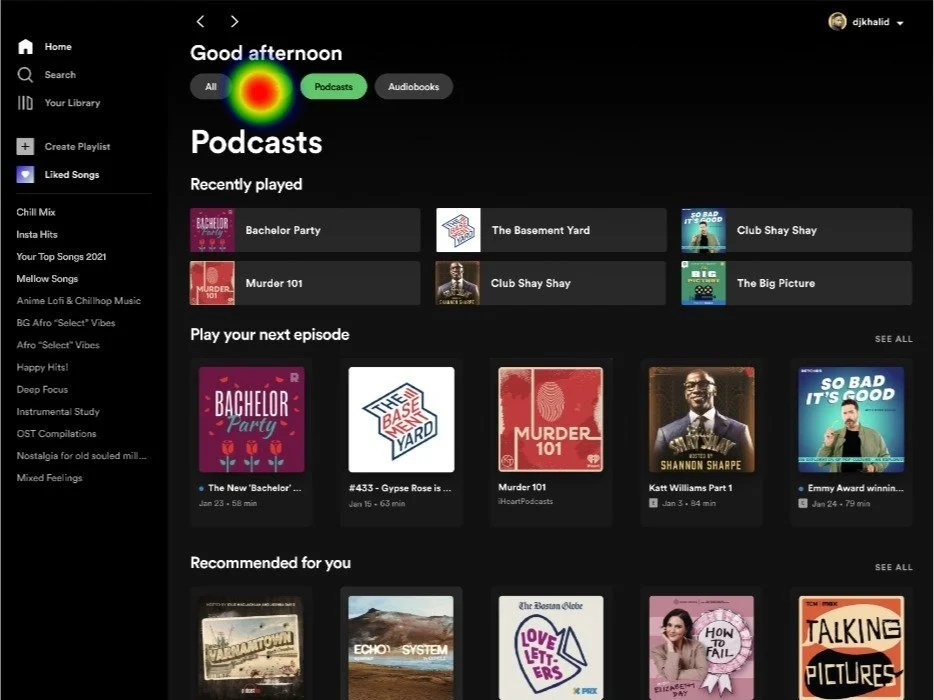This screenshot has width=934, height=700.
Task: Open The Big Picture in Recently played
Action: coord(796,283)
